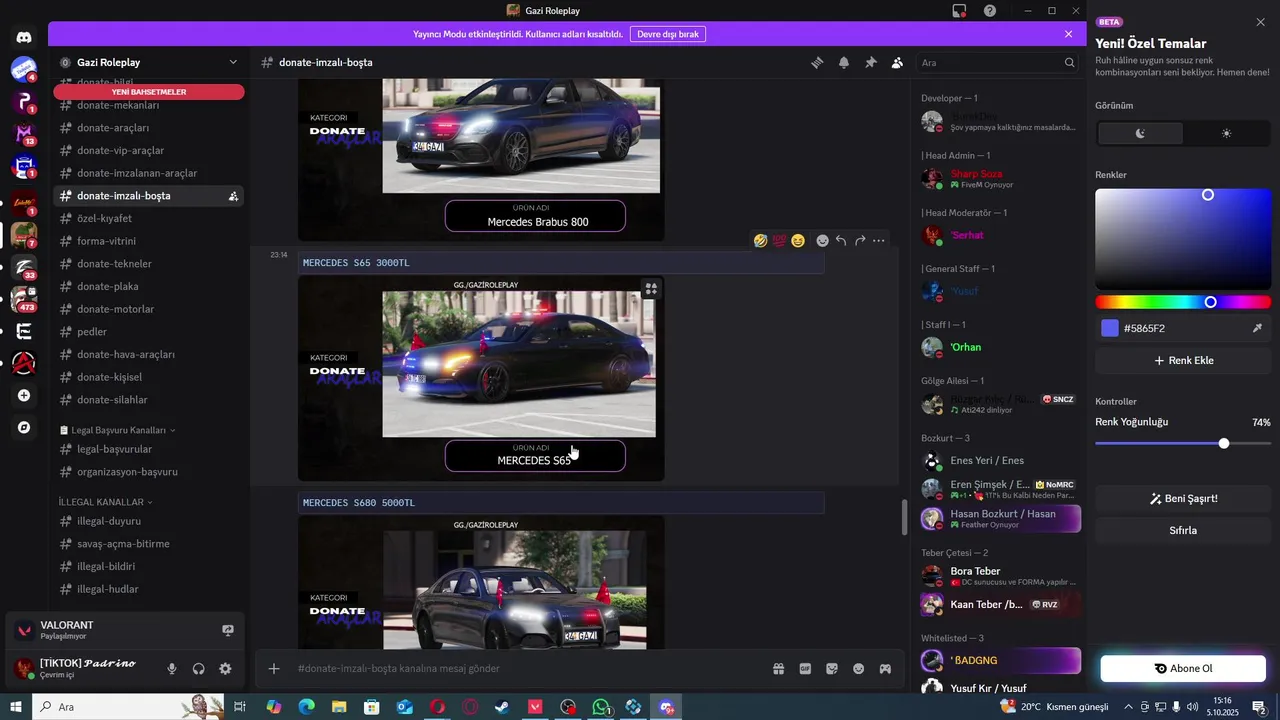
Task: Open the gift Nitro icon
Action: (x=779, y=668)
